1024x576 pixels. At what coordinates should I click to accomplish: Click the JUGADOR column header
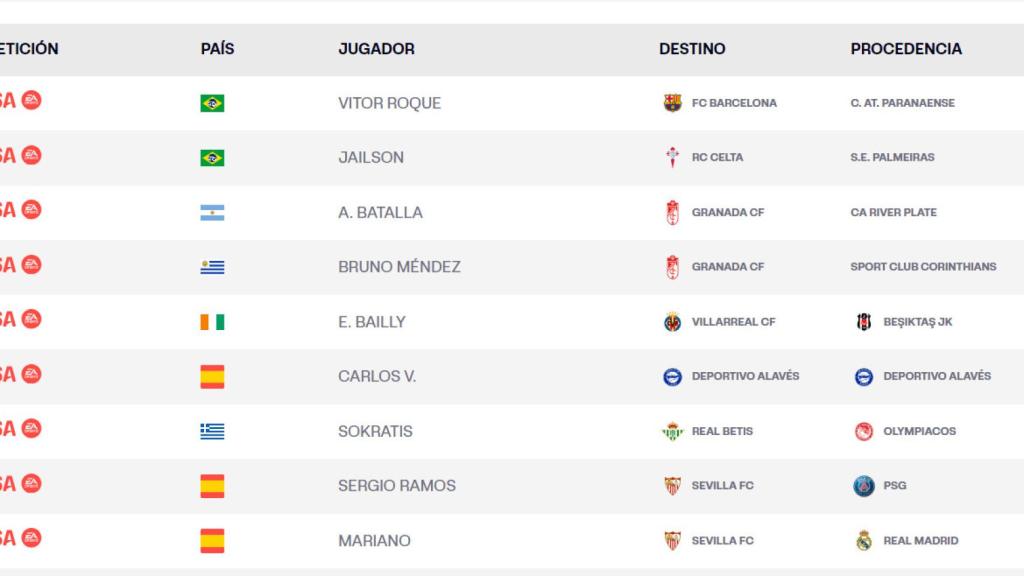(x=376, y=48)
